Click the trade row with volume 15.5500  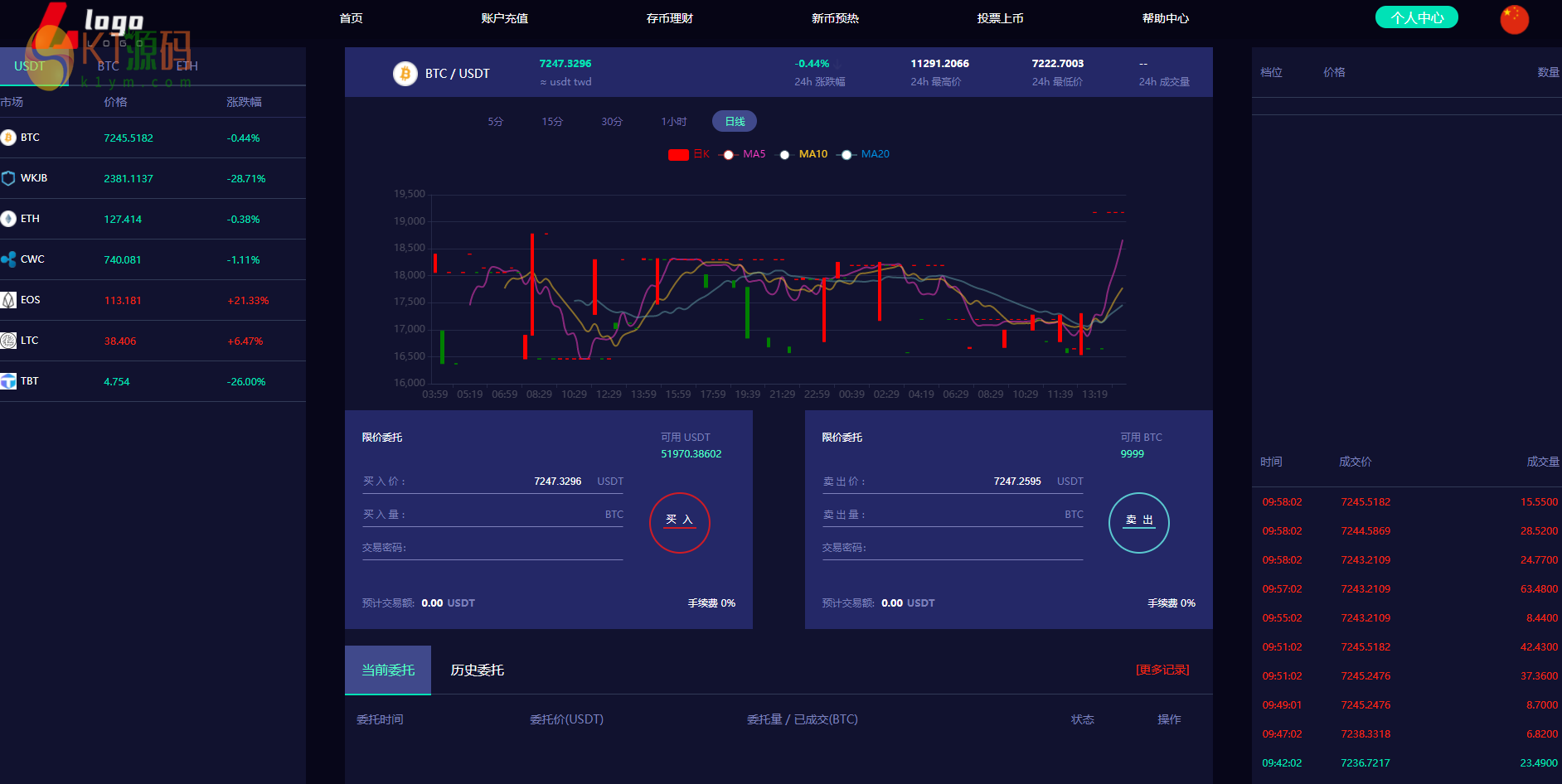pos(1407,502)
